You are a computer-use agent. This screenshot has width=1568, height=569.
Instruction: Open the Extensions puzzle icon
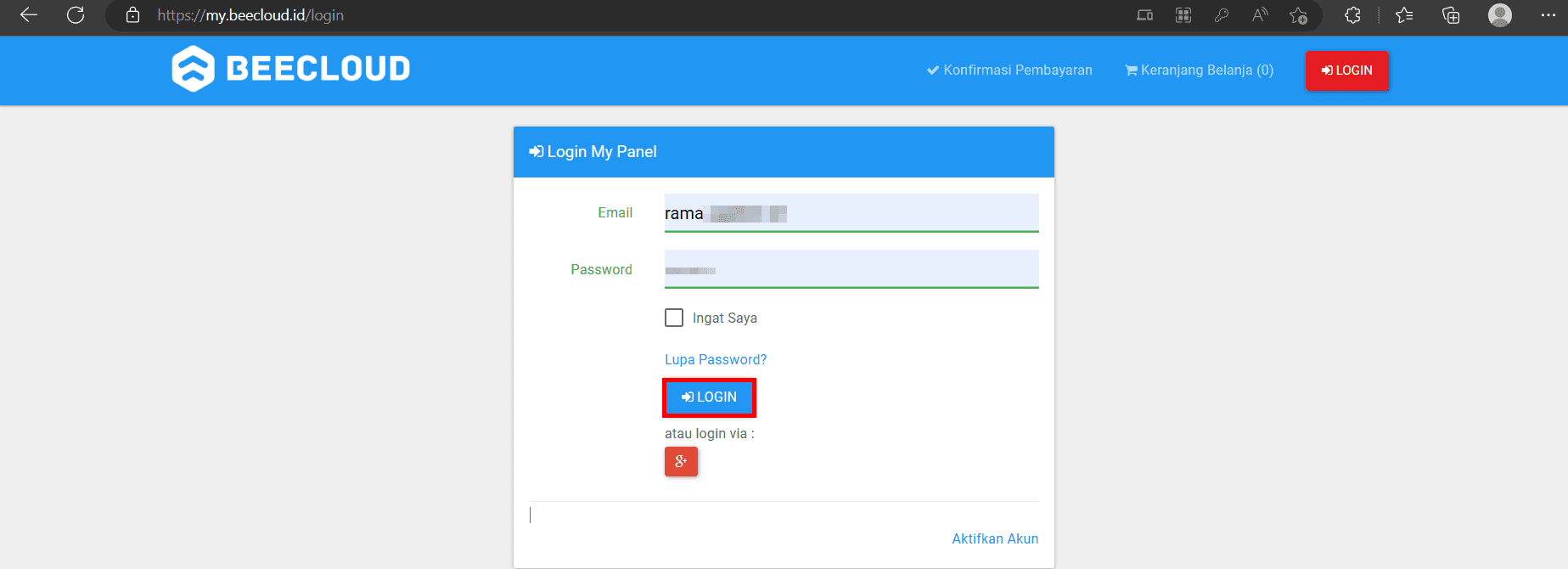coord(1353,15)
